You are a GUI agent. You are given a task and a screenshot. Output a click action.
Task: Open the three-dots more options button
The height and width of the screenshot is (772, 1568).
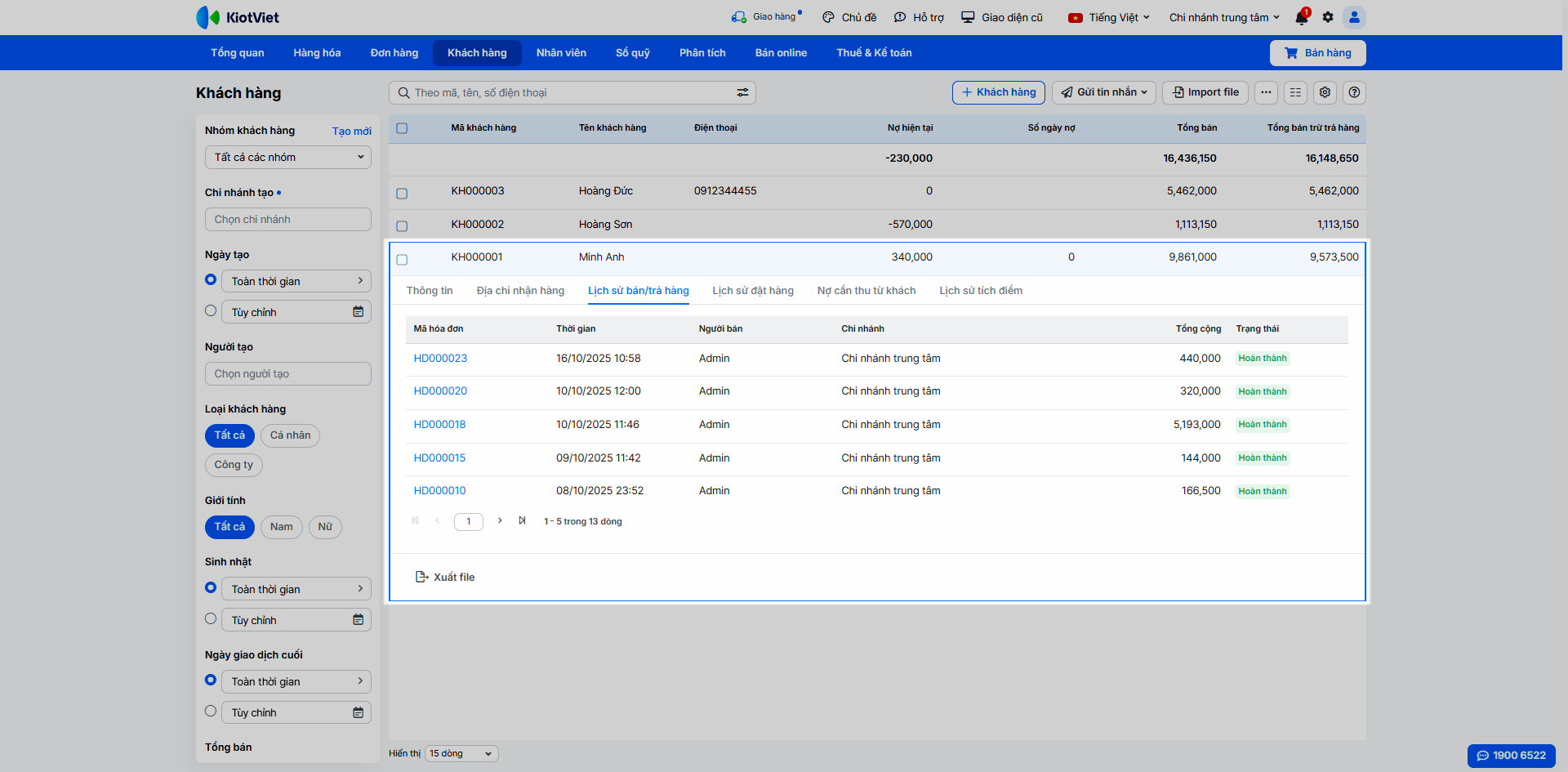1266,92
